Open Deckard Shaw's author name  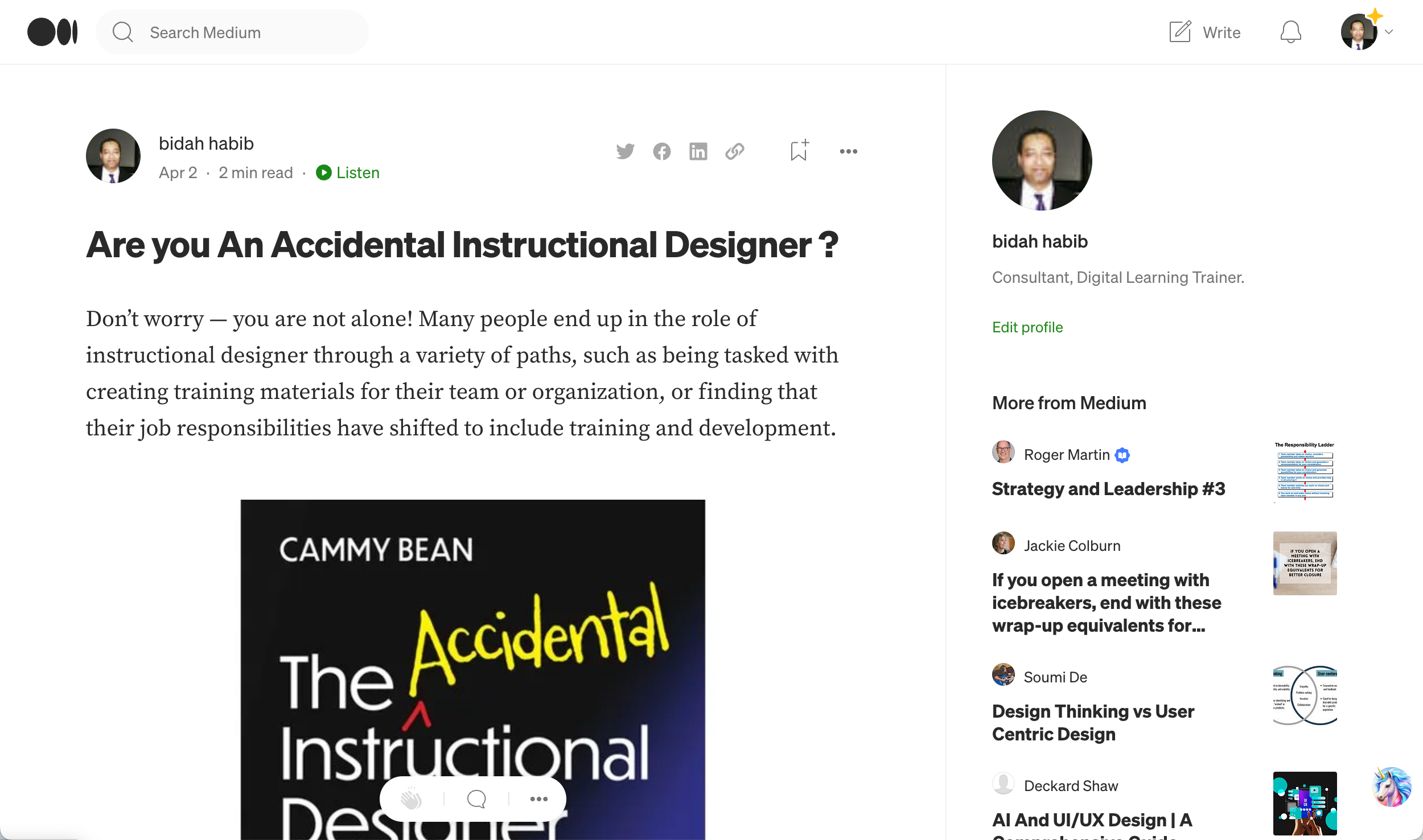(x=1071, y=786)
